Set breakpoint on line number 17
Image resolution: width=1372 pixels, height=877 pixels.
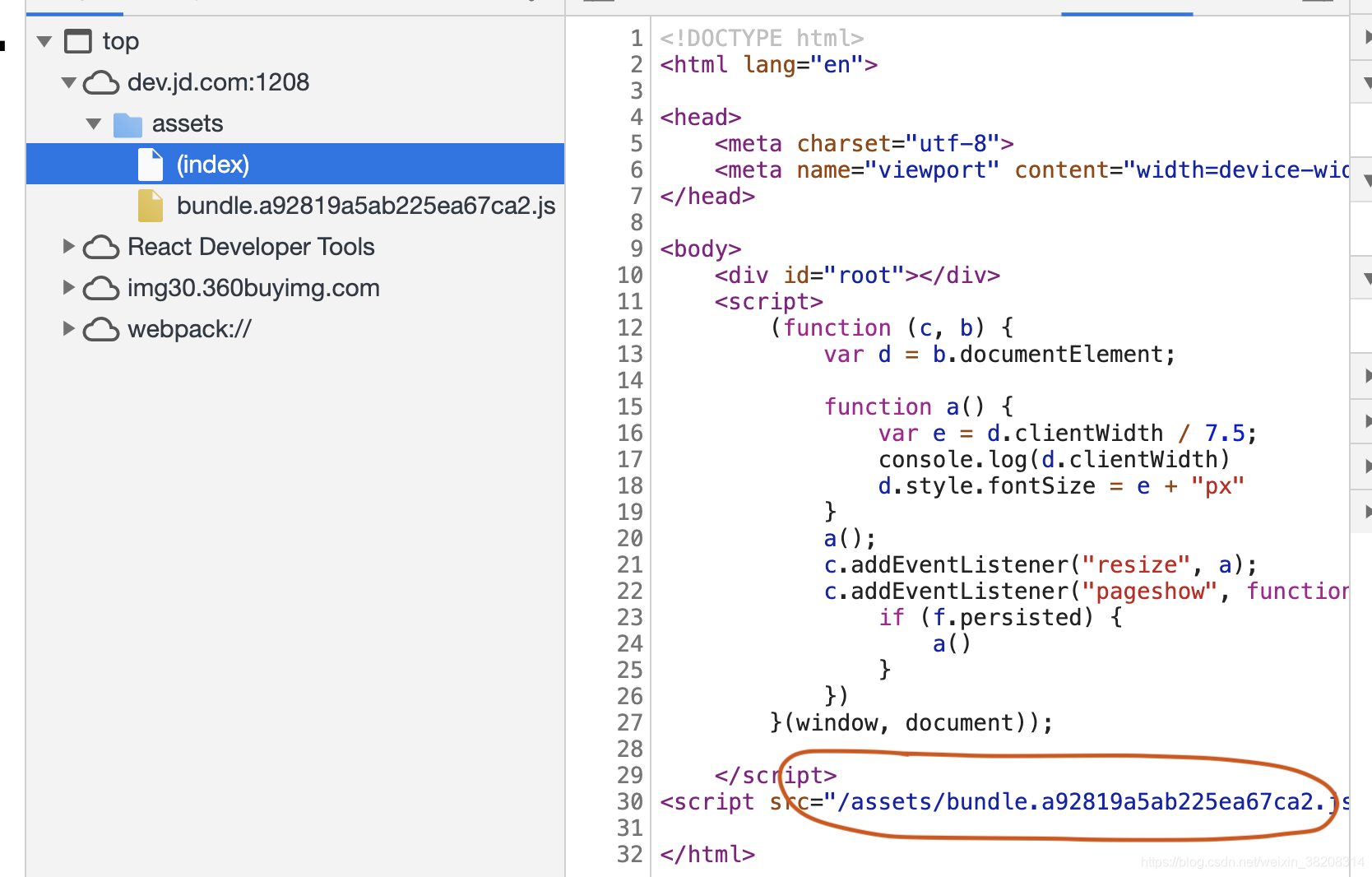coord(630,459)
